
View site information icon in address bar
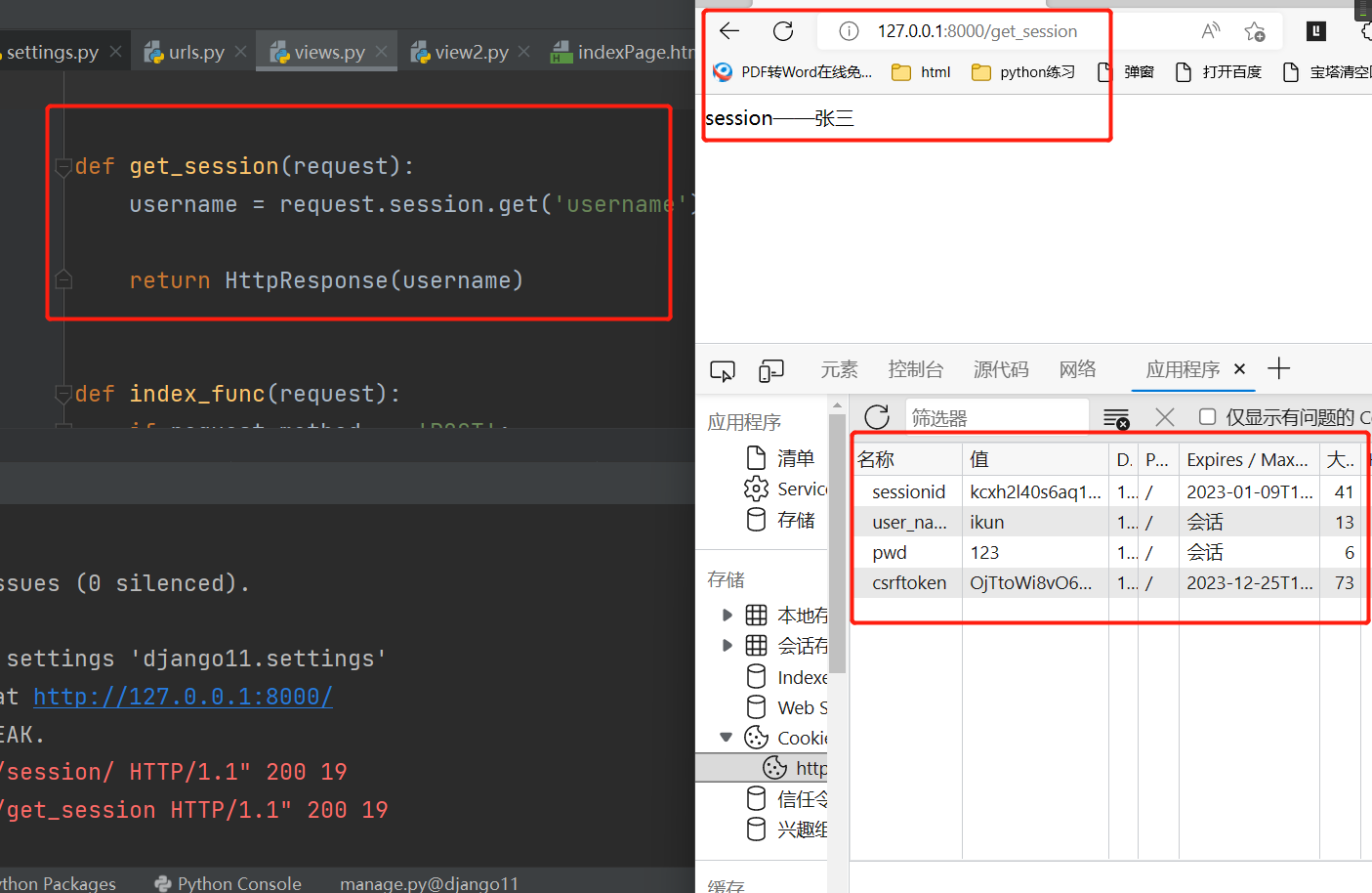coord(849,31)
